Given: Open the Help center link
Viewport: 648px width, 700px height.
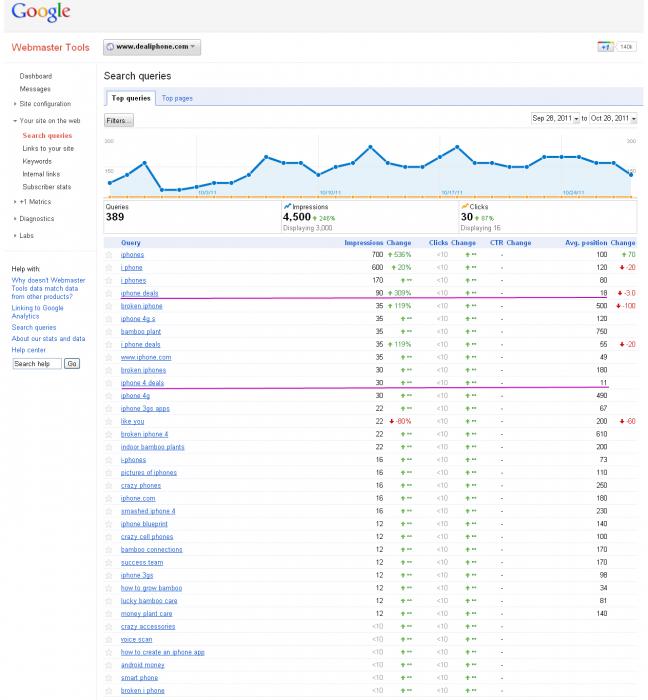Looking at the screenshot, I should pyautogui.click(x=29, y=350).
